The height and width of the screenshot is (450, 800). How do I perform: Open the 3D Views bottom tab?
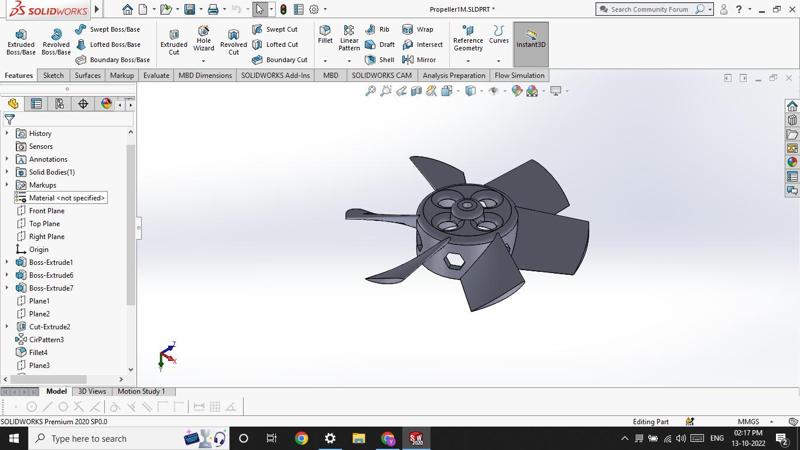[92, 391]
